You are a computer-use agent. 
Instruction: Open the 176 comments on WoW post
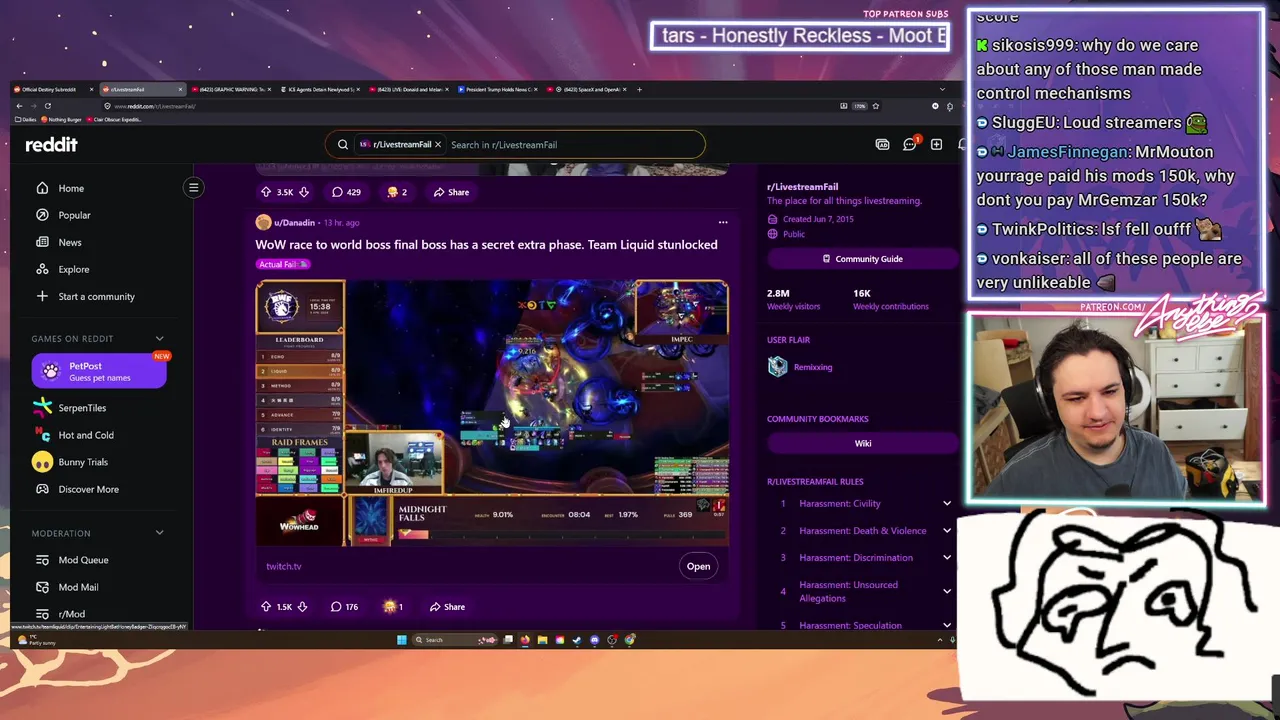click(x=344, y=606)
